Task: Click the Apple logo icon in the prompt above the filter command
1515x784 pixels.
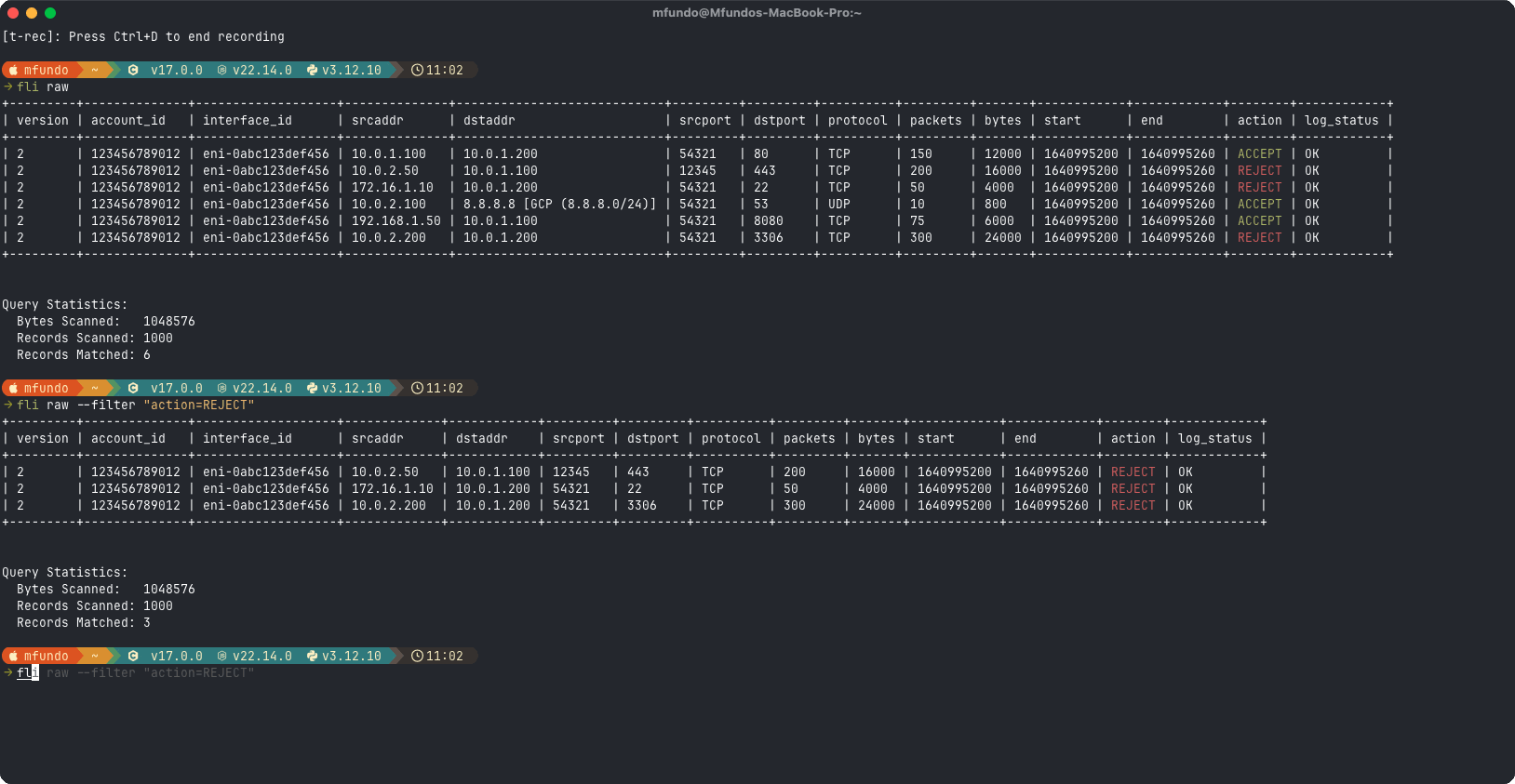Action: [14, 388]
